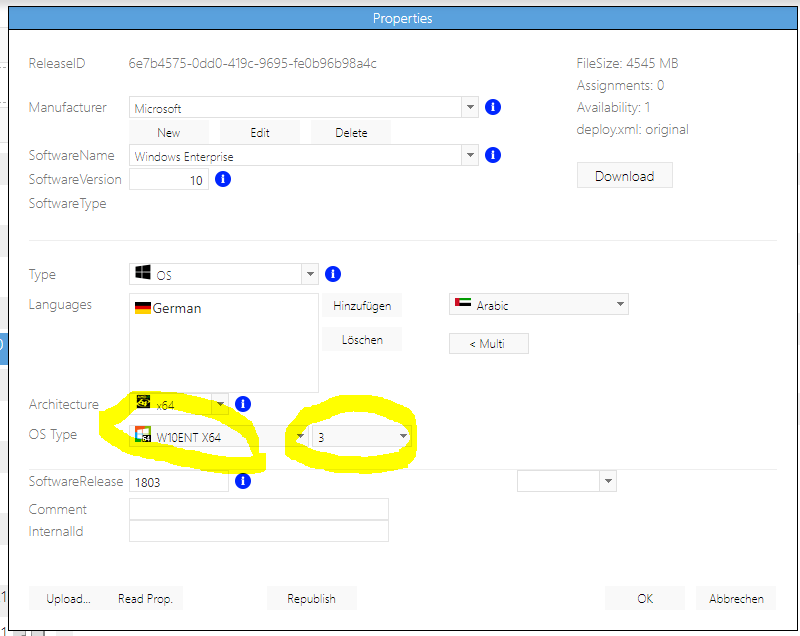
Task: Confirm with the OK button
Action: (645, 598)
